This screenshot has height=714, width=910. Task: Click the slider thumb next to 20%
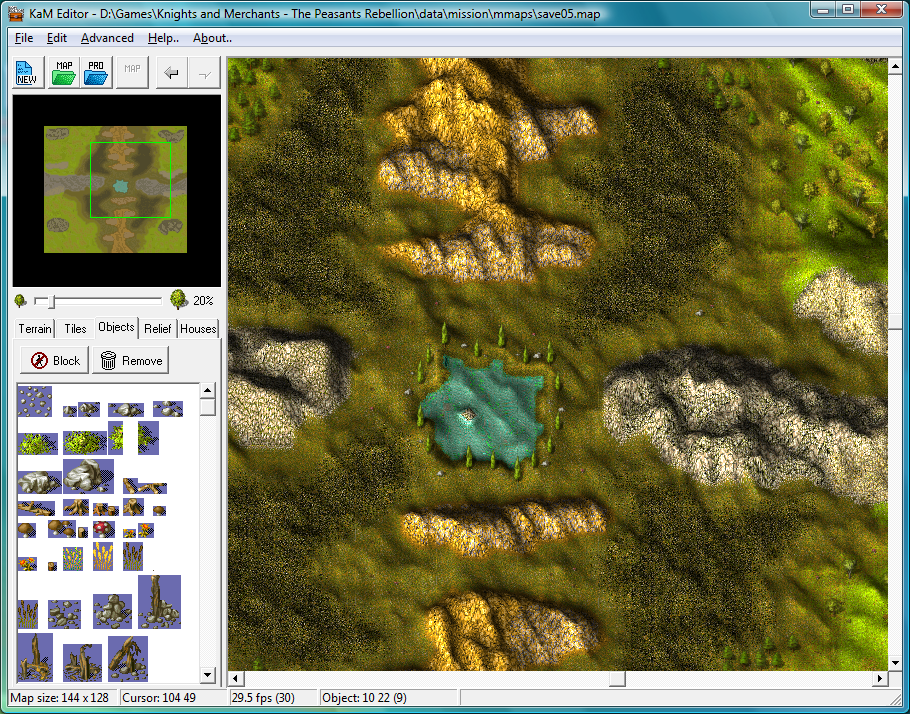pyautogui.click(x=51, y=301)
